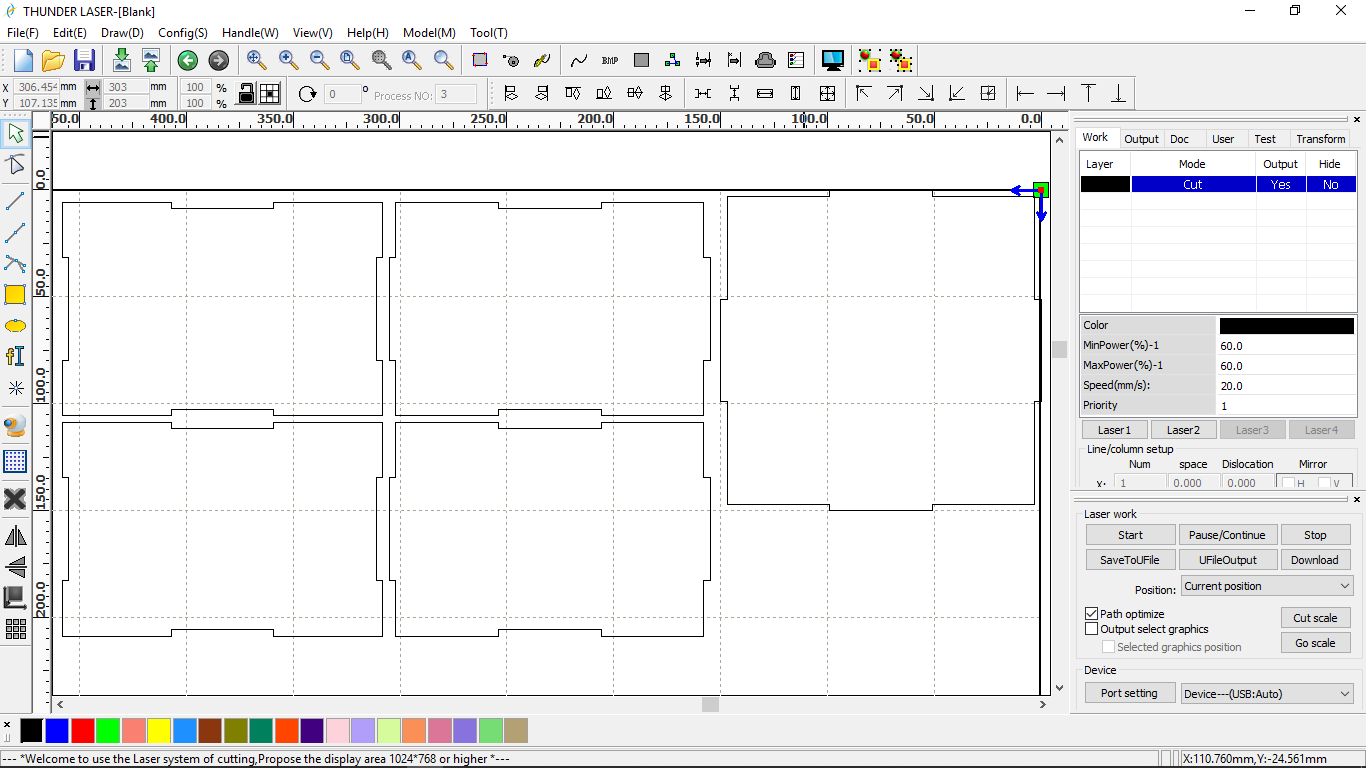Click the Cut scale button
This screenshot has height=768, width=1366.
1315,618
